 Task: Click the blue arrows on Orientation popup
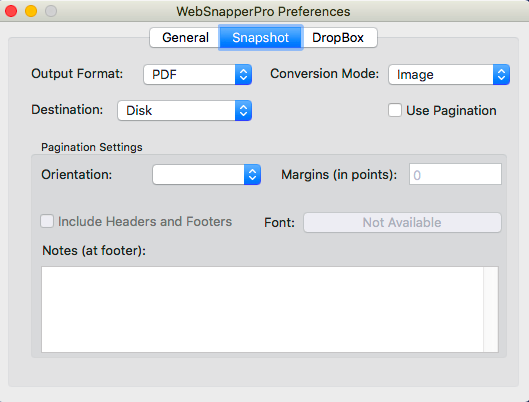[252, 174]
